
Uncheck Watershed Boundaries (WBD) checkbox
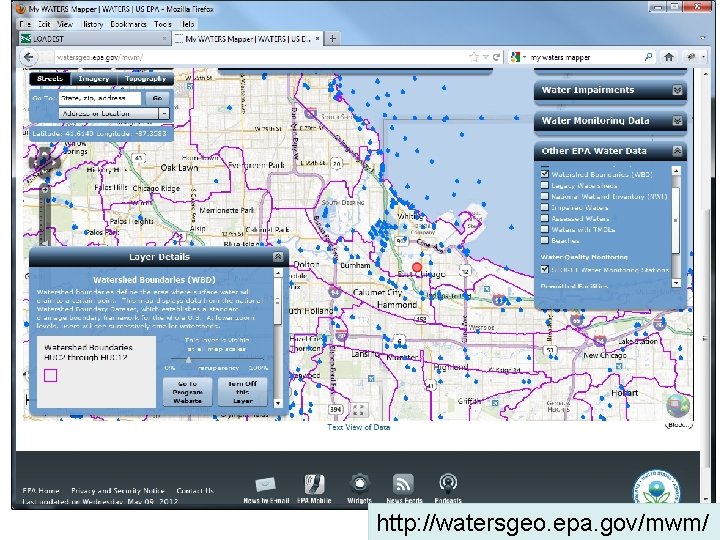545,174
